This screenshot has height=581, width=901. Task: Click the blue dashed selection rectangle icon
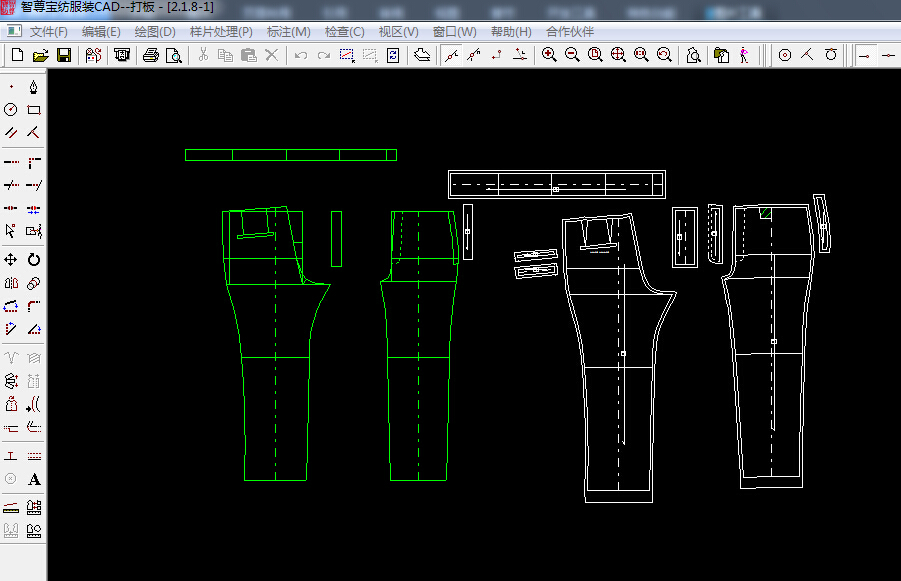point(347,55)
